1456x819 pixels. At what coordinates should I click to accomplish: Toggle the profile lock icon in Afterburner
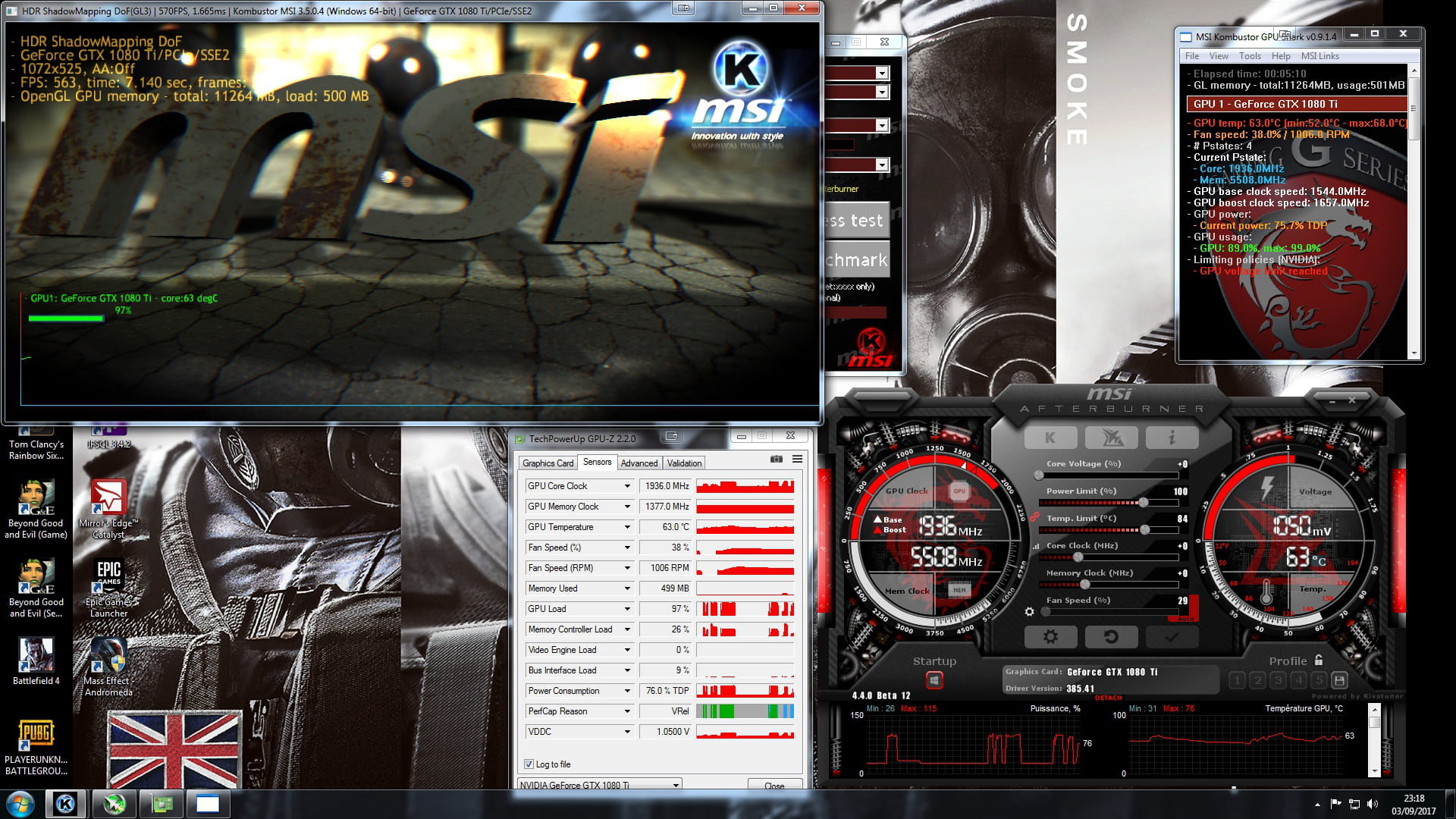[1319, 660]
